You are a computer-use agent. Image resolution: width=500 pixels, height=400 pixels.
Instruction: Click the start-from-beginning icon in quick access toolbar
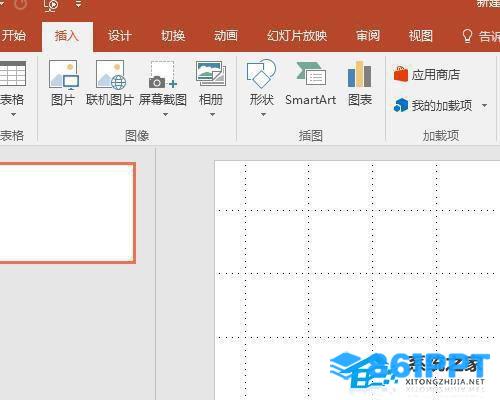click(x=51, y=5)
